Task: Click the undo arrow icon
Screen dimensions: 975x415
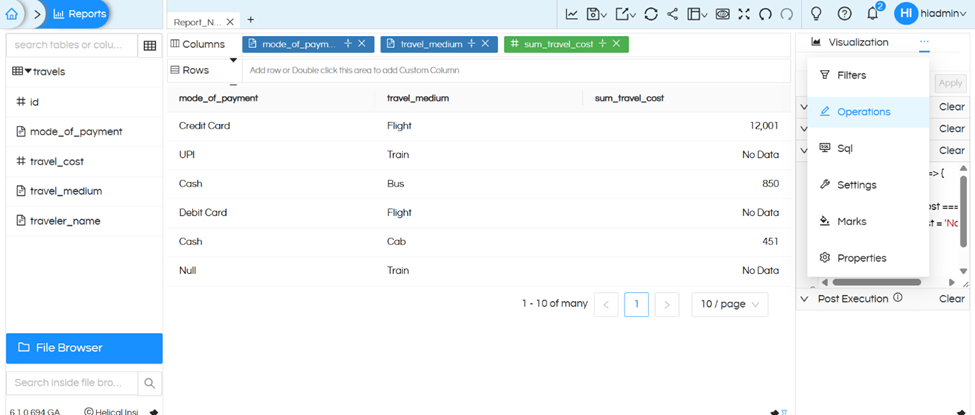Action: coord(765,14)
